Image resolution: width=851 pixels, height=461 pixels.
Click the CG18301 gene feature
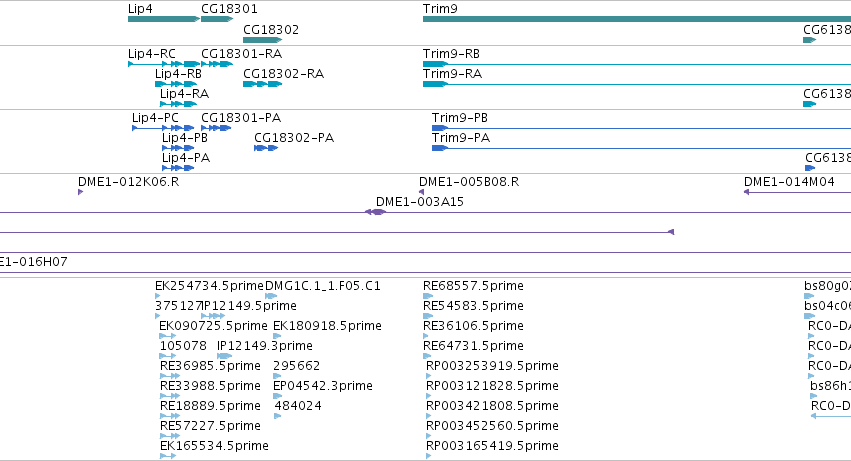(217, 19)
